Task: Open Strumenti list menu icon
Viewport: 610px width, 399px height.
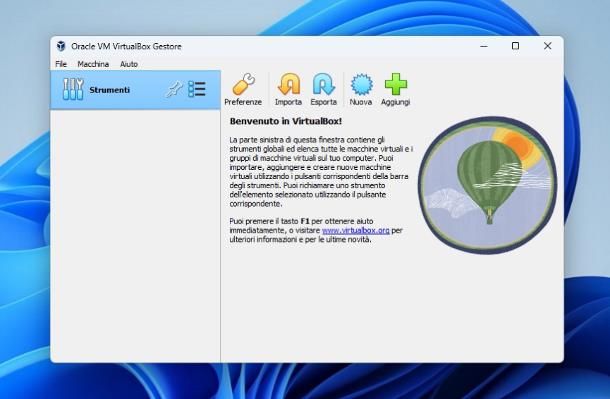Action: [x=197, y=89]
